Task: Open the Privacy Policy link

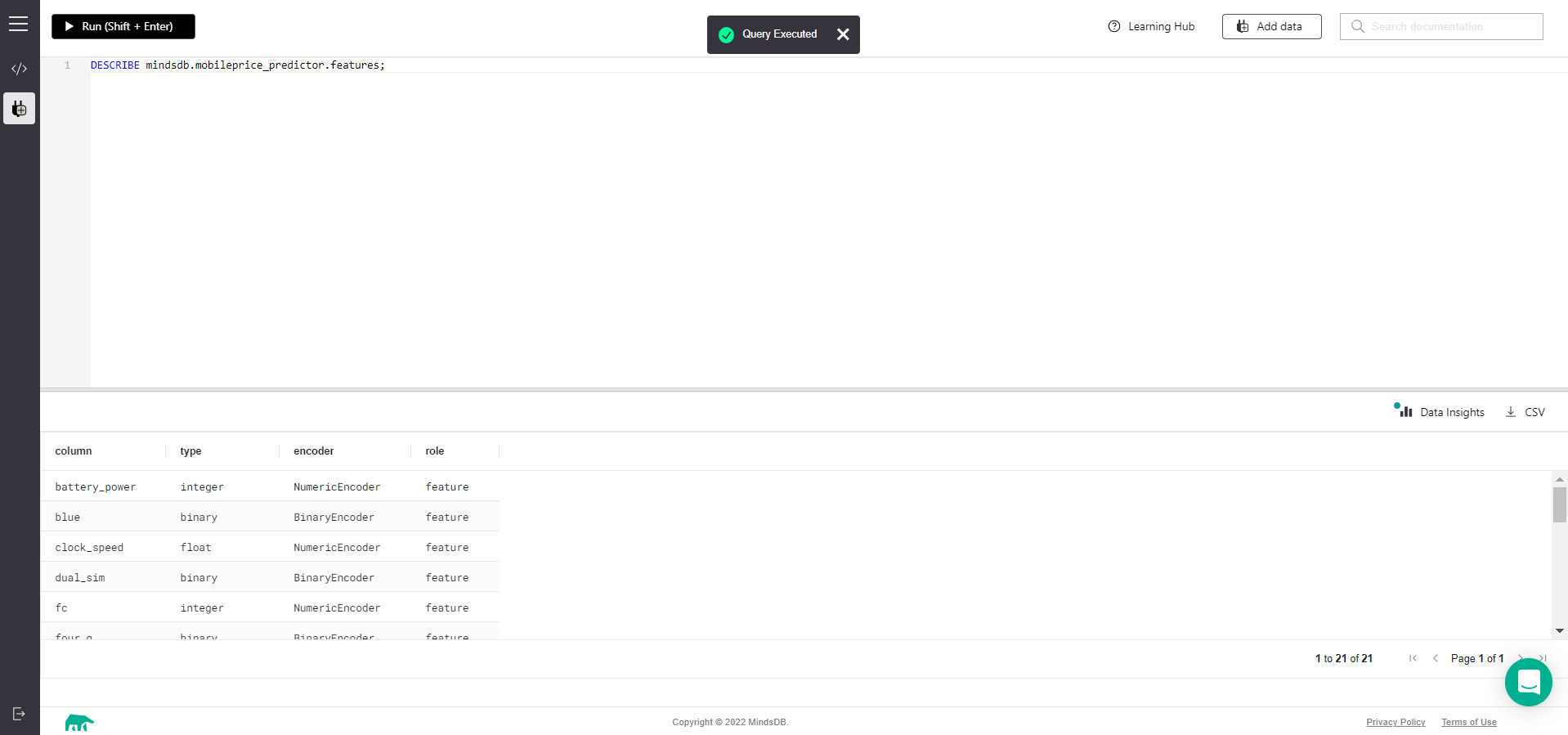Action: pos(1396,722)
